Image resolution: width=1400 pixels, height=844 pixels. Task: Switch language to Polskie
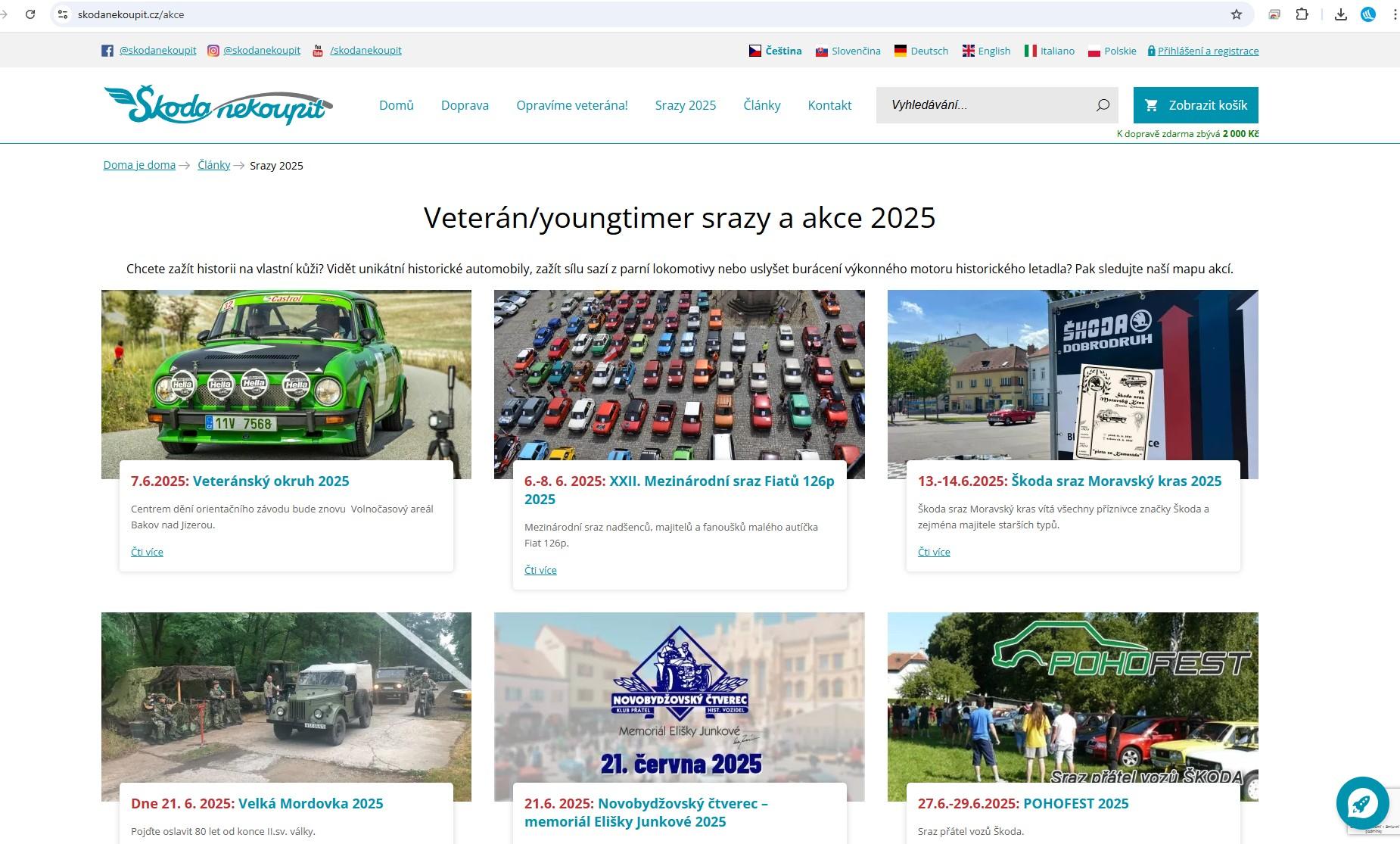pos(1120,51)
